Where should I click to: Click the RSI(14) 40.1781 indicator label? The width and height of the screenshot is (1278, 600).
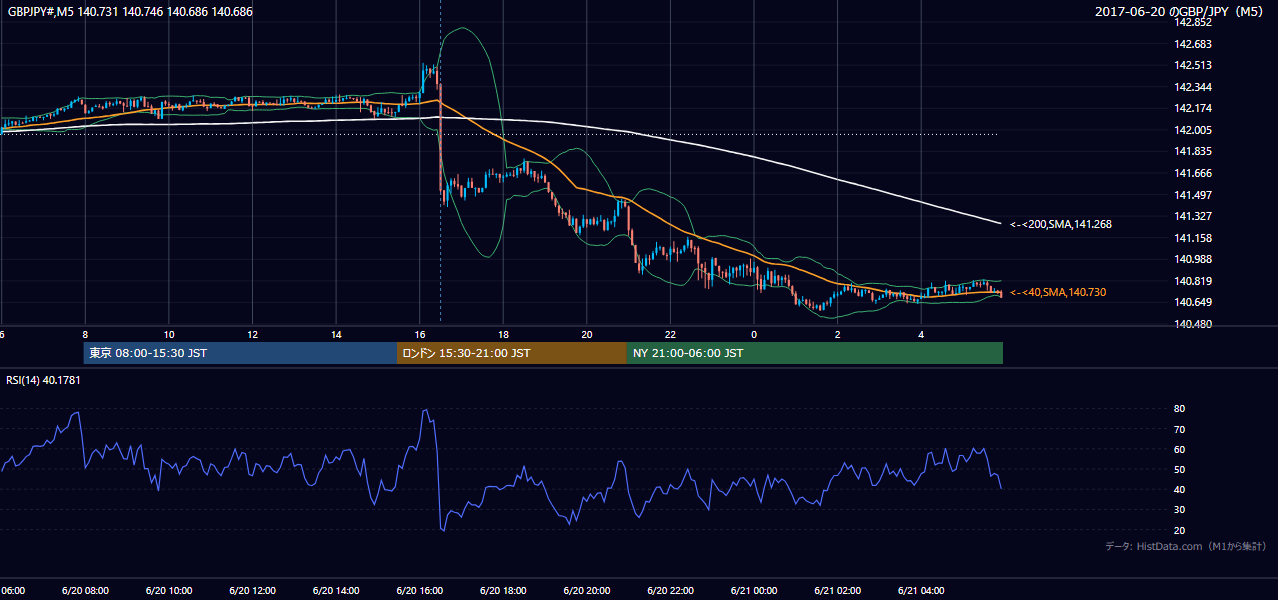point(43,380)
